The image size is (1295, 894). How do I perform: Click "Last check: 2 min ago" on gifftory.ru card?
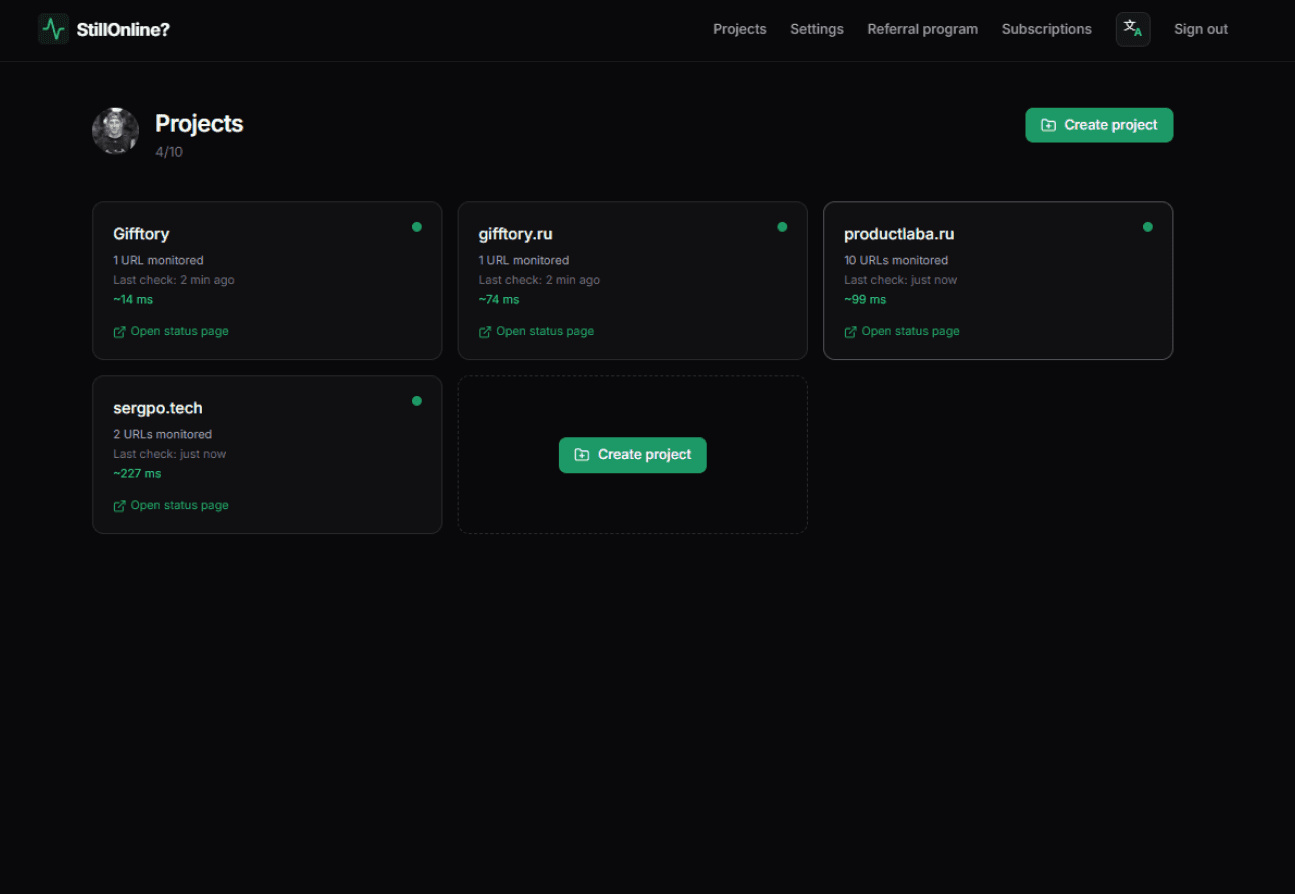pos(539,280)
